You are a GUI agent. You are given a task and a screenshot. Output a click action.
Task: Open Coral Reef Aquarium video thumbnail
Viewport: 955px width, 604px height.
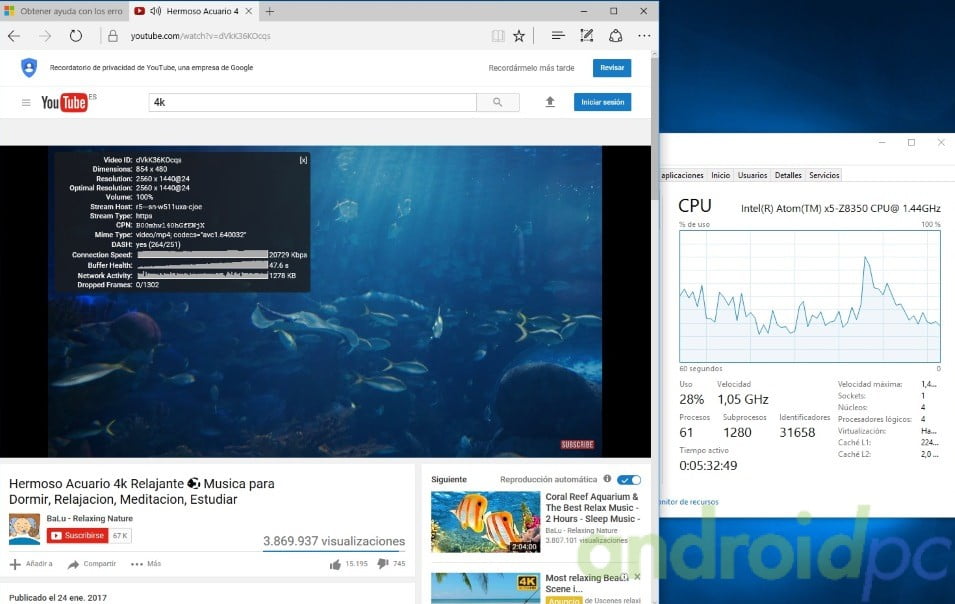coord(485,522)
